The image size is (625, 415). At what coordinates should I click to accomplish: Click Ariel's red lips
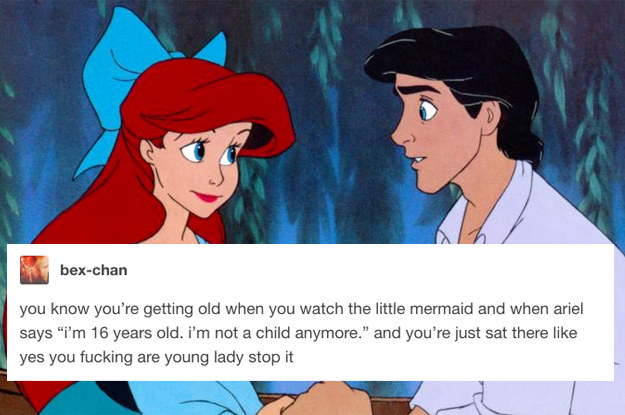point(206,197)
